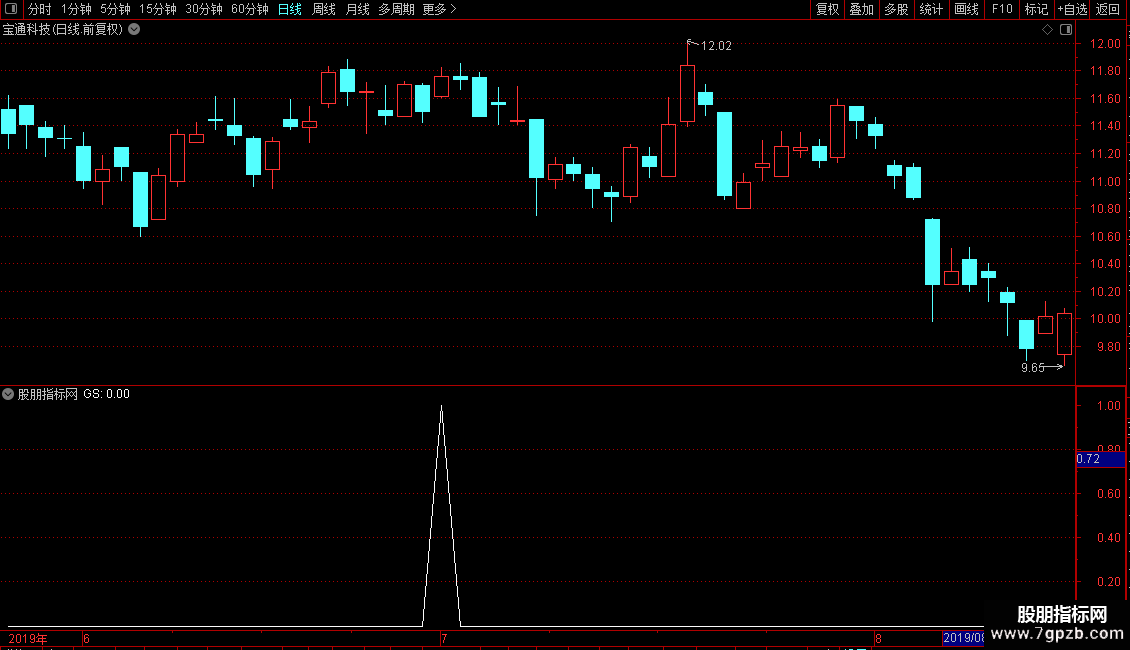Toggle the side panel icon above price axis
This screenshot has width=1130, height=650.
[x=1066, y=30]
